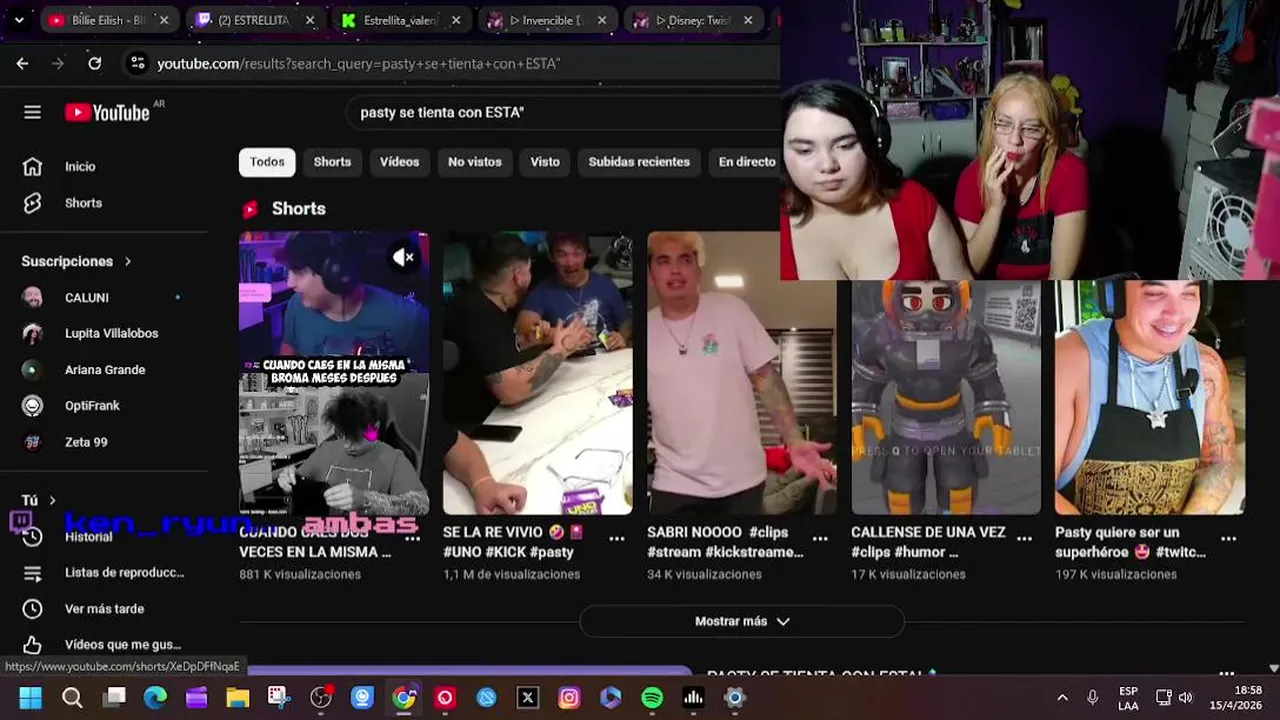The width and height of the screenshot is (1280, 720).
Task: Select the Vídeos filter chip
Action: [399, 162]
